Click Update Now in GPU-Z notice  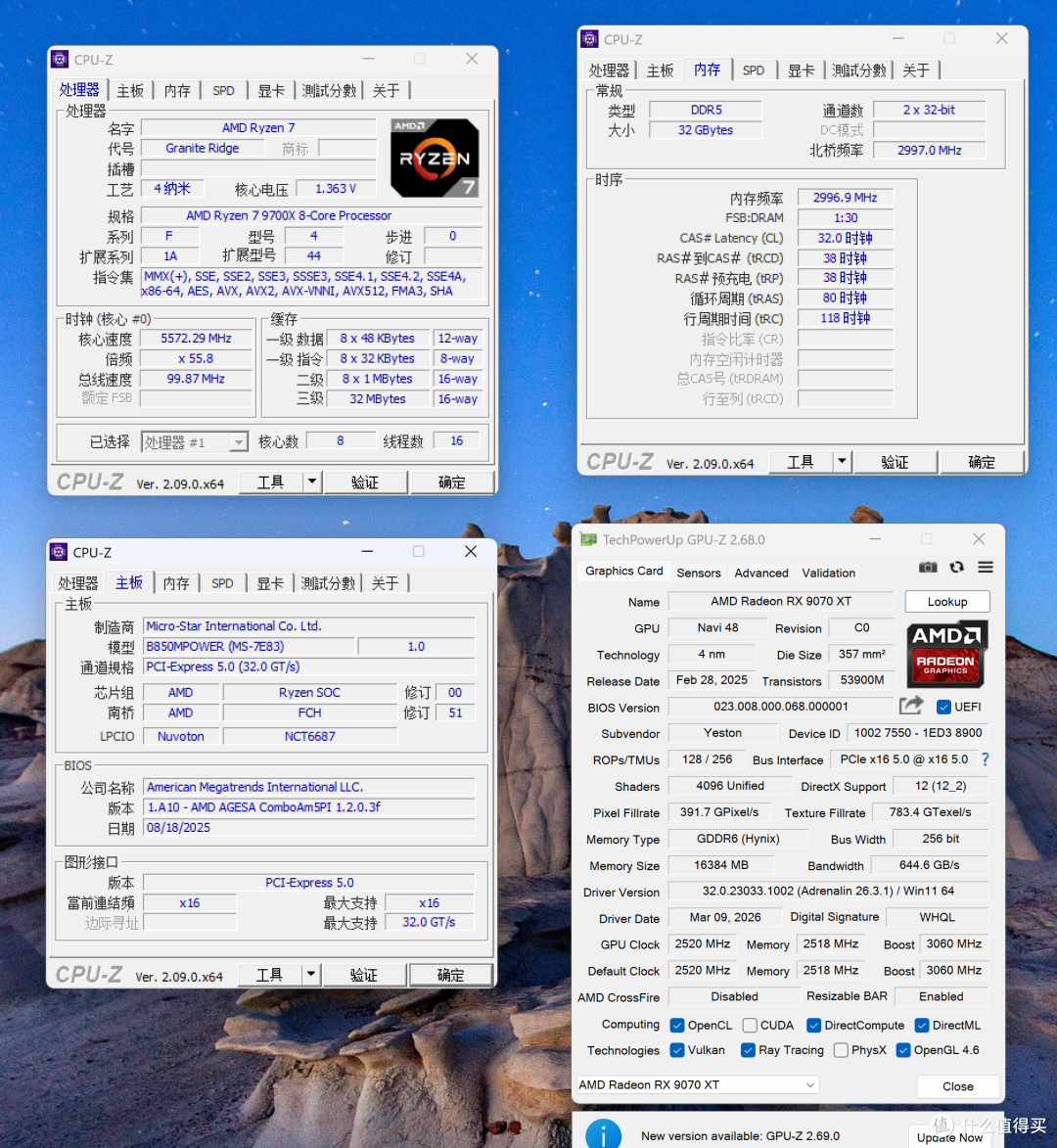click(949, 1137)
